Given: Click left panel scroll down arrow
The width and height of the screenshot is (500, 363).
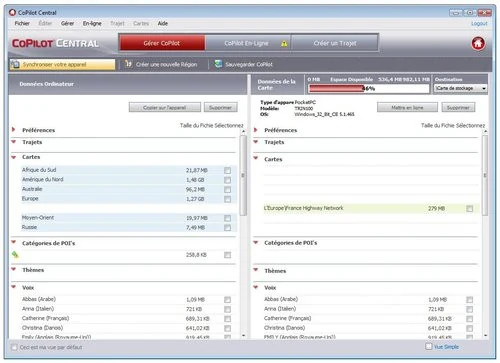Looking at the screenshot, I should tap(243, 336).
